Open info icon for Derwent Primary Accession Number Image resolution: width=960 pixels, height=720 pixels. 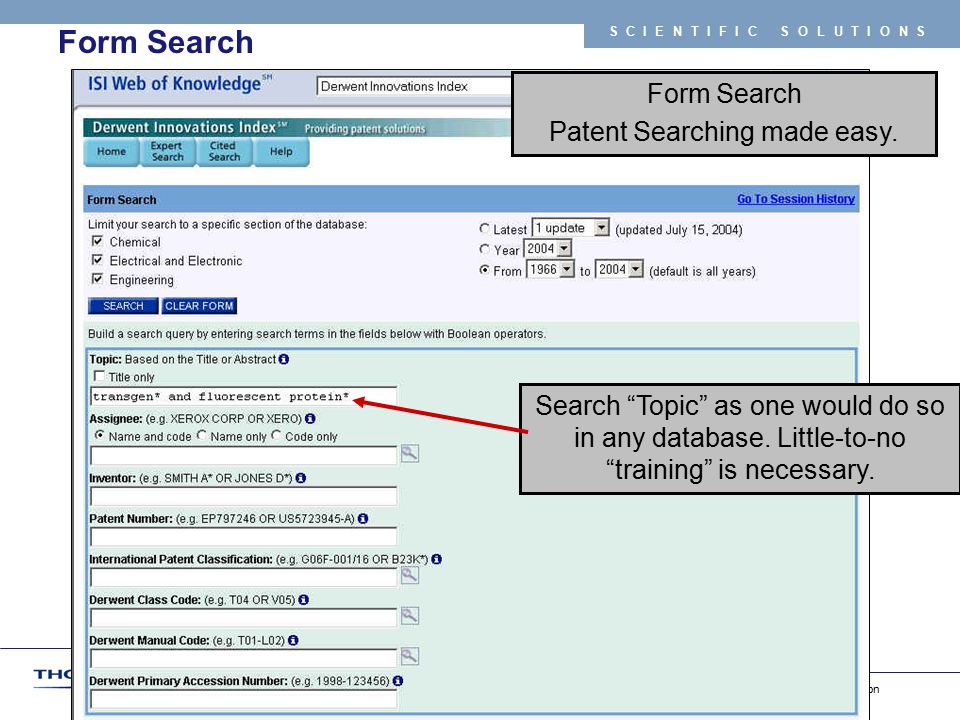pos(398,681)
